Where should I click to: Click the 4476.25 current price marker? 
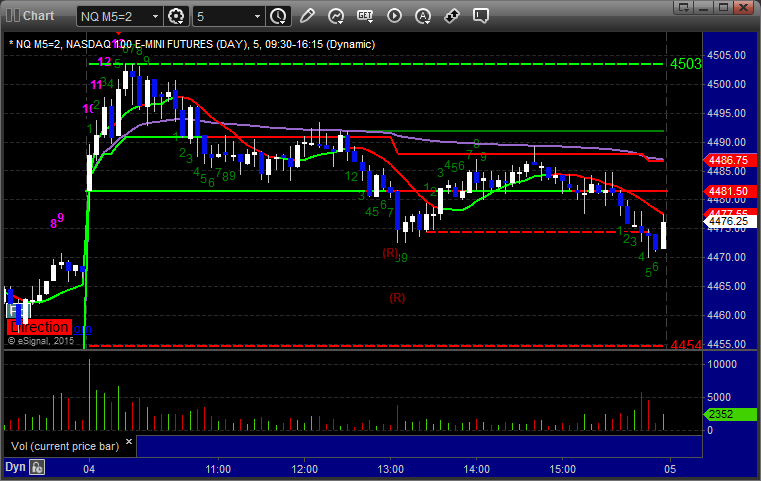click(729, 221)
